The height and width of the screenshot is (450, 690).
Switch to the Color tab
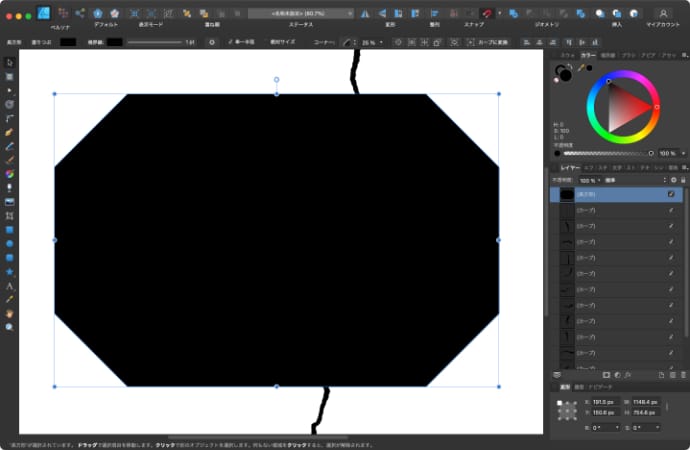[588, 55]
